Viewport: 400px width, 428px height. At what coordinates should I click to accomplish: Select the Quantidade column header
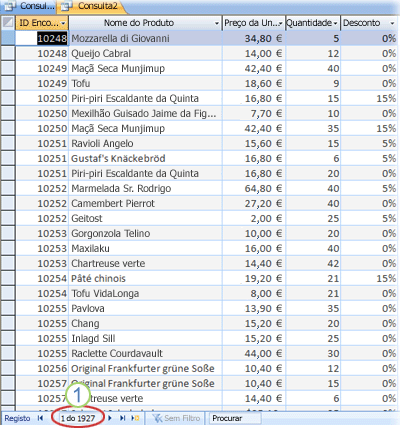pyautogui.click(x=309, y=23)
